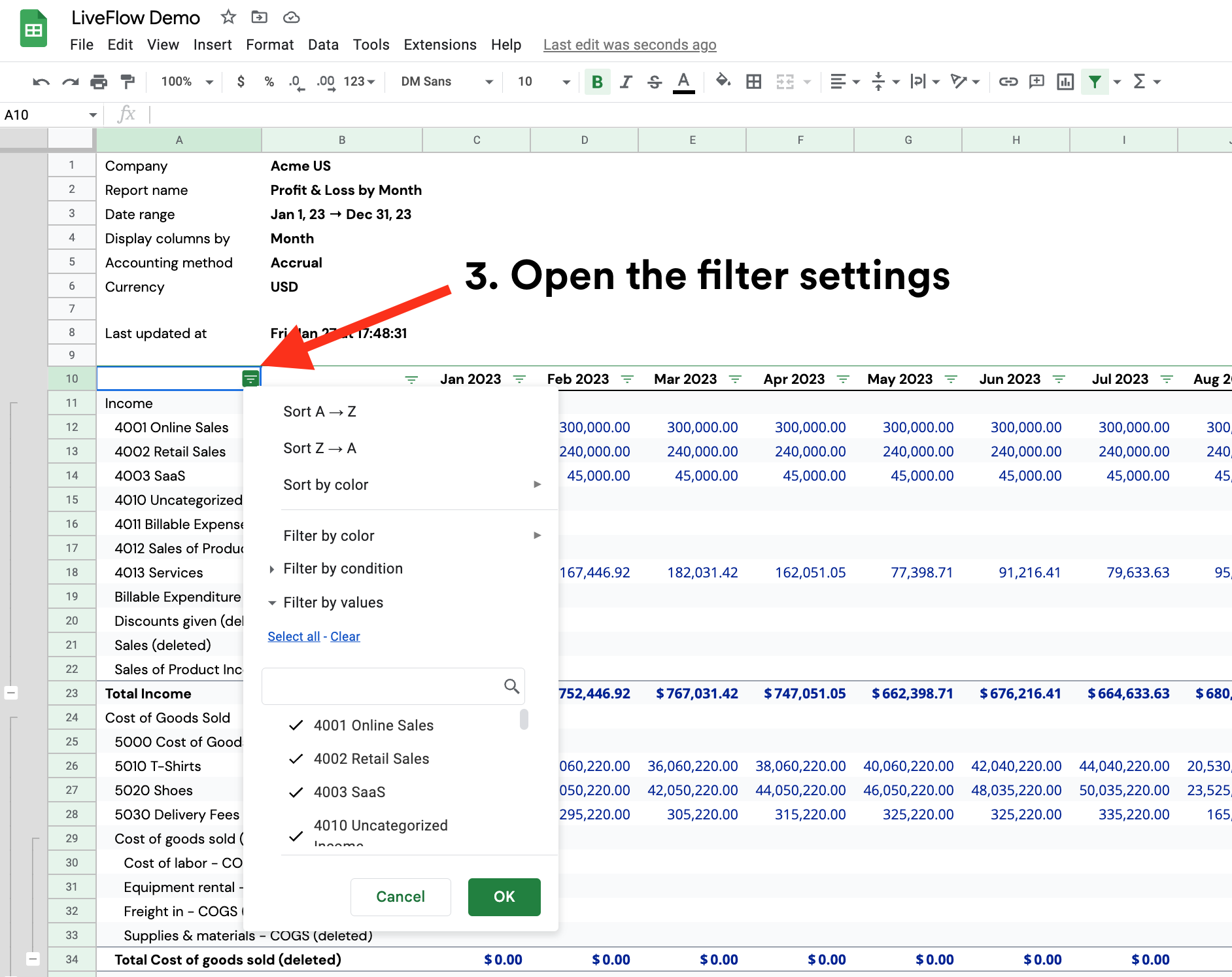
Task: Open the font family dropdown
Action: coord(446,82)
